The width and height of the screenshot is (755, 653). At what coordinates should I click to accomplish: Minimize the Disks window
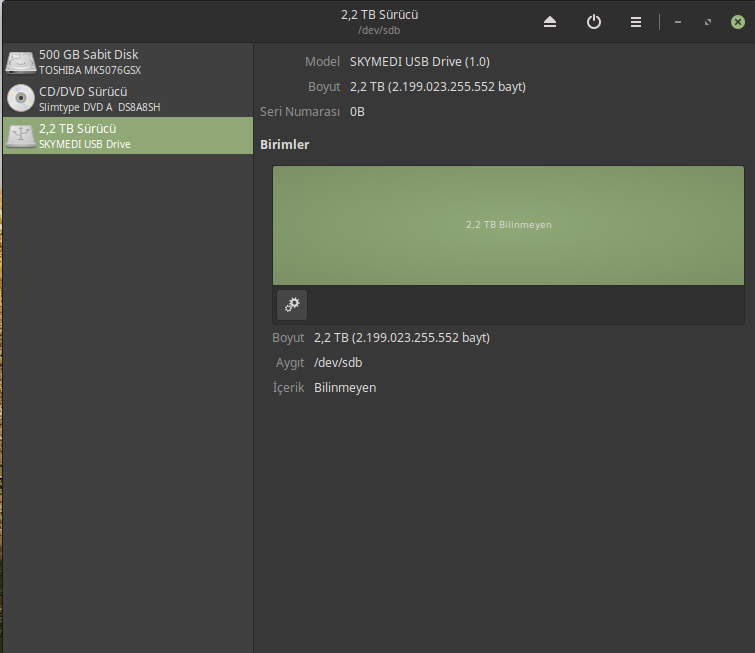pos(678,22)
